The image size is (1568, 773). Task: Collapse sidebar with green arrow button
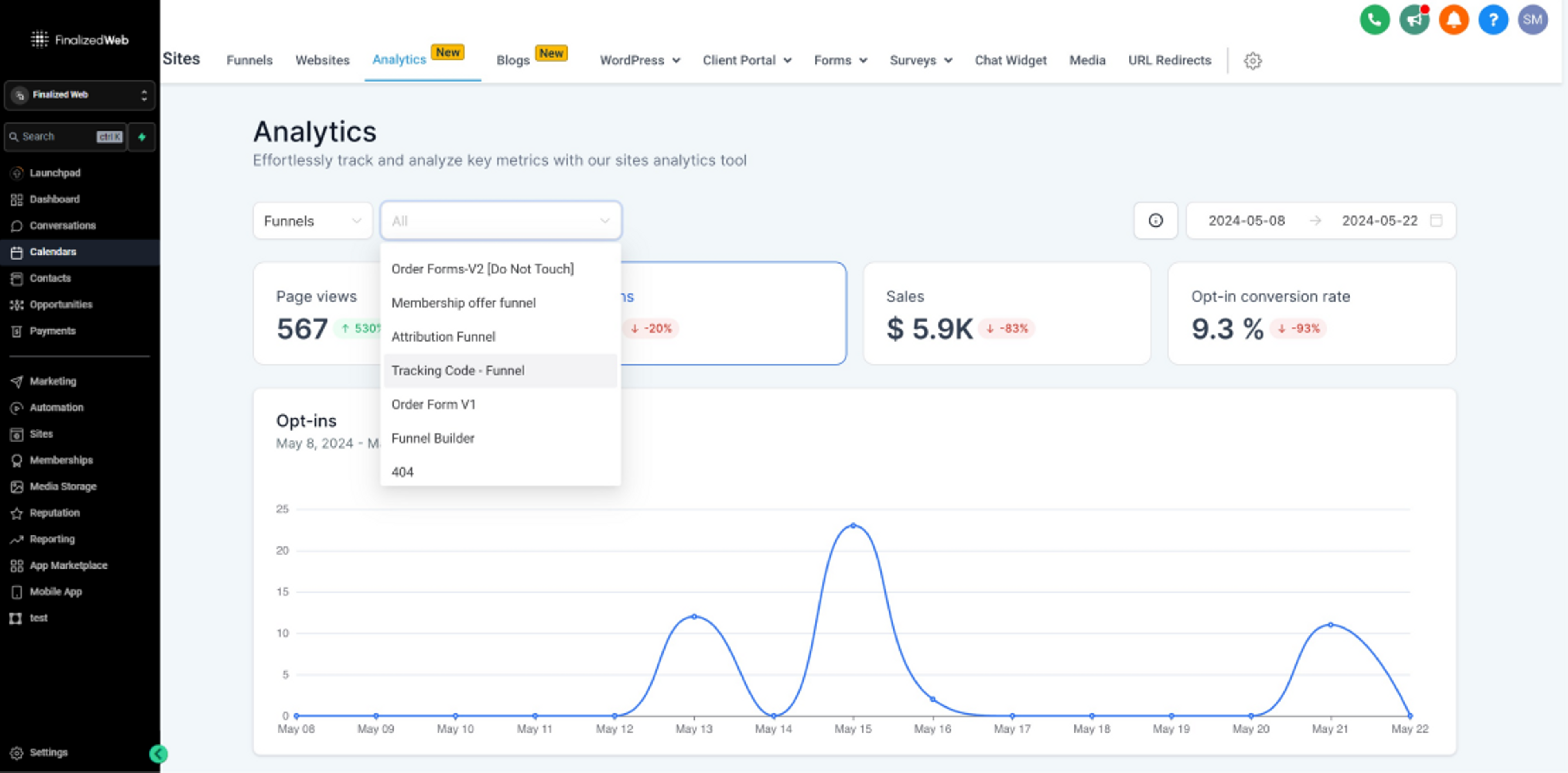coord(158,754)
